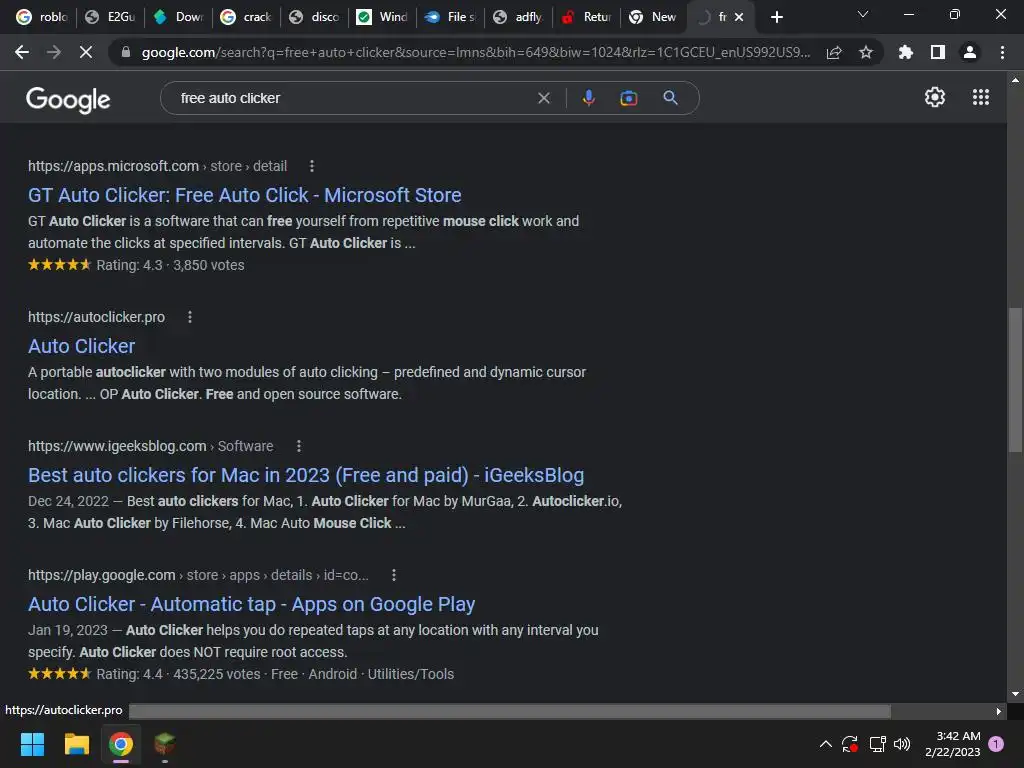Stop loading the page
The image size is (1024, 768).
click(86, 52)
